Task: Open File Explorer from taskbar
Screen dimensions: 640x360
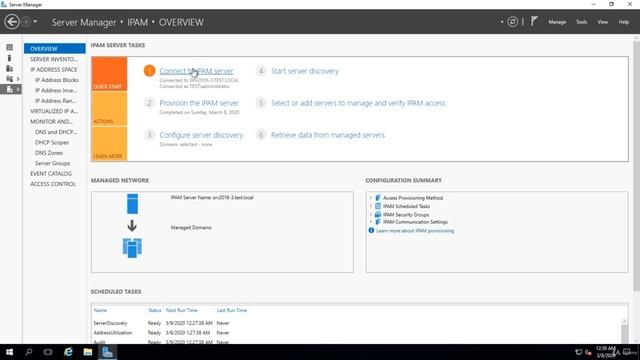Action: point(88,352)
